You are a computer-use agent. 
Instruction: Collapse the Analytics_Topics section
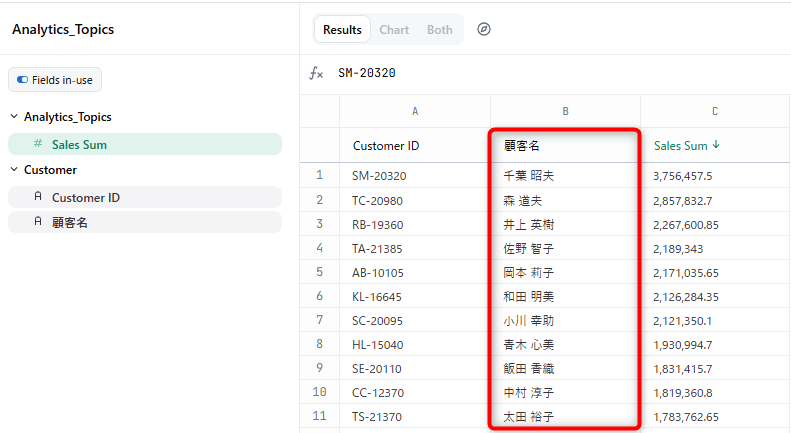click(14, 117)
